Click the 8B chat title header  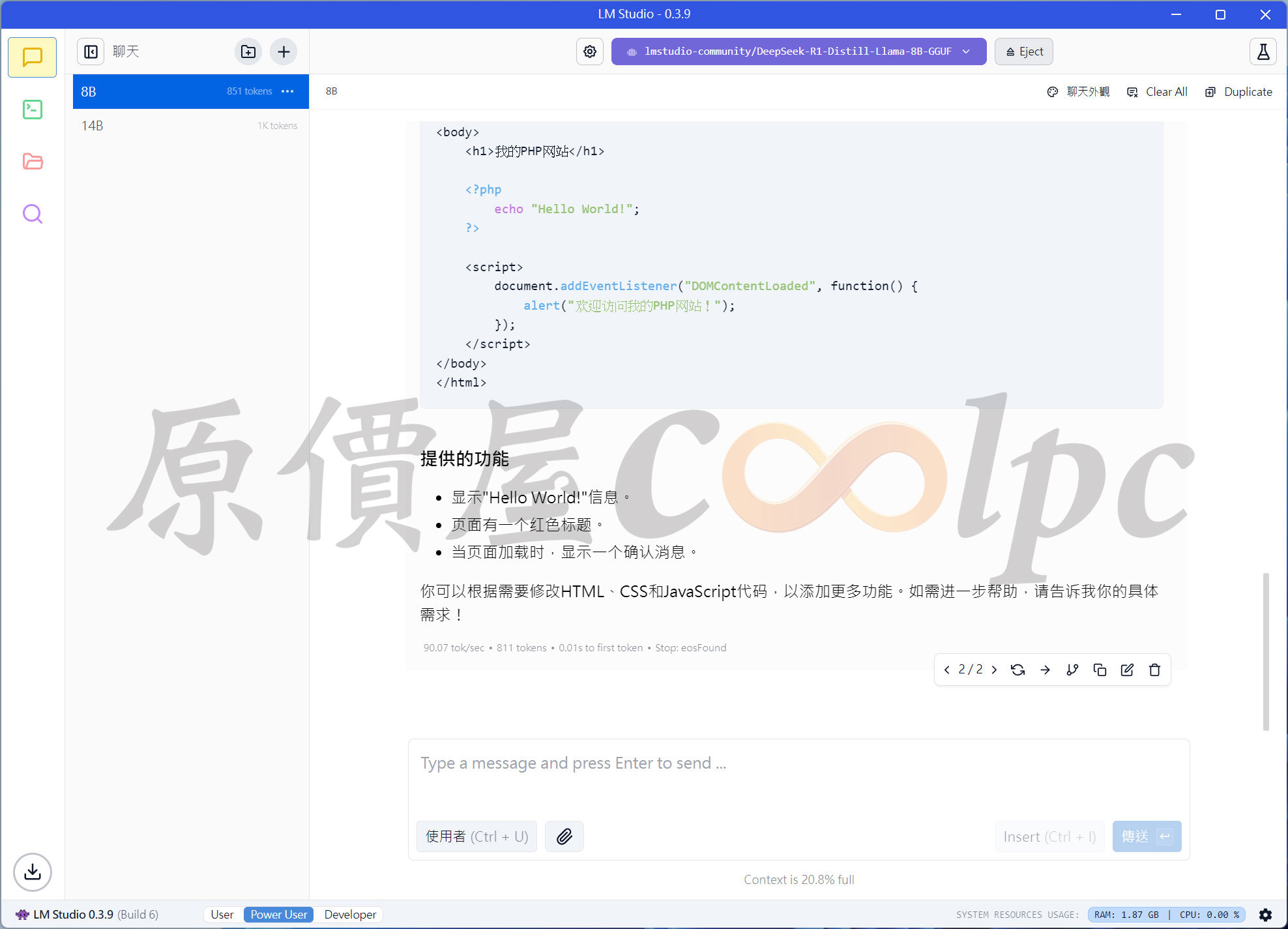(332, 91)
